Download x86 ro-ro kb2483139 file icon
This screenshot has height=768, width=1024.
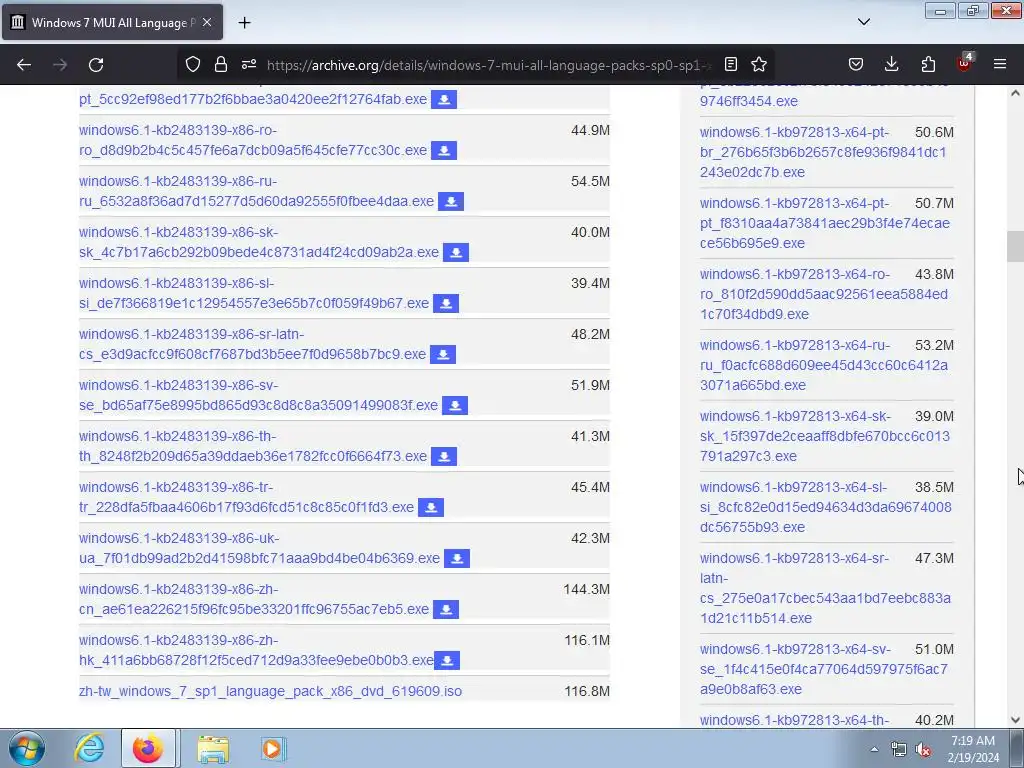point(444,150)
